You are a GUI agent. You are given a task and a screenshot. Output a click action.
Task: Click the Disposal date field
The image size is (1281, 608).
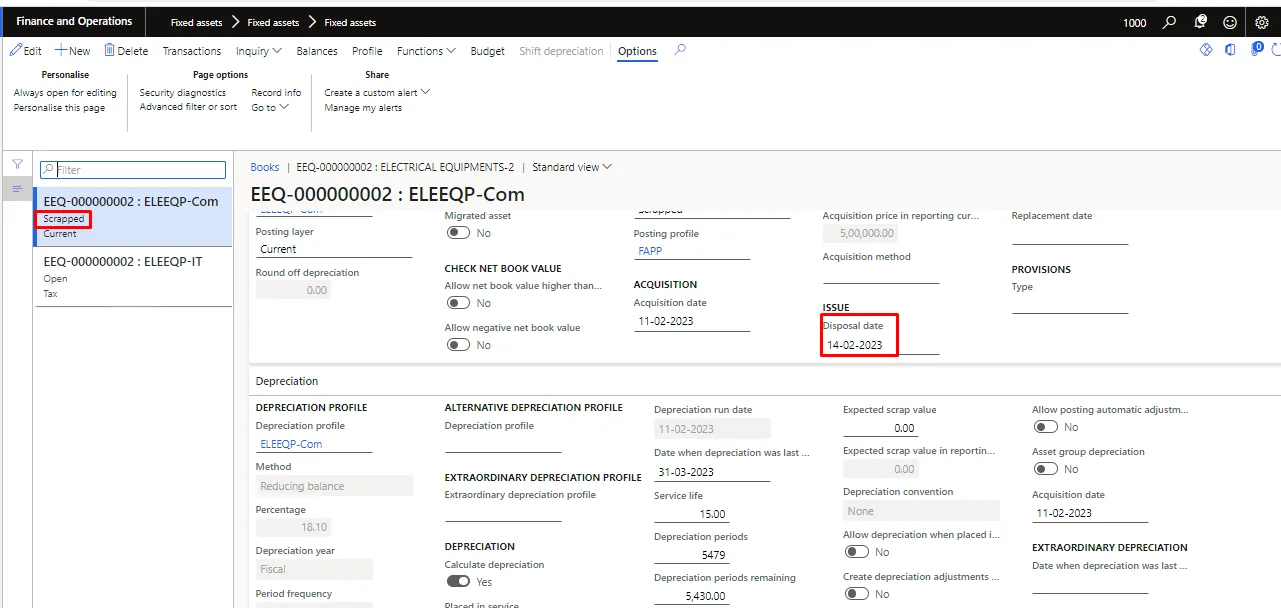click(880, 345)
